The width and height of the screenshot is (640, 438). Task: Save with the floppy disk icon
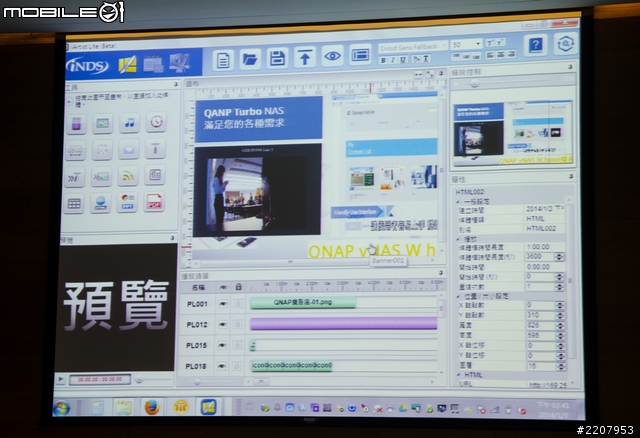click(277, 58)
